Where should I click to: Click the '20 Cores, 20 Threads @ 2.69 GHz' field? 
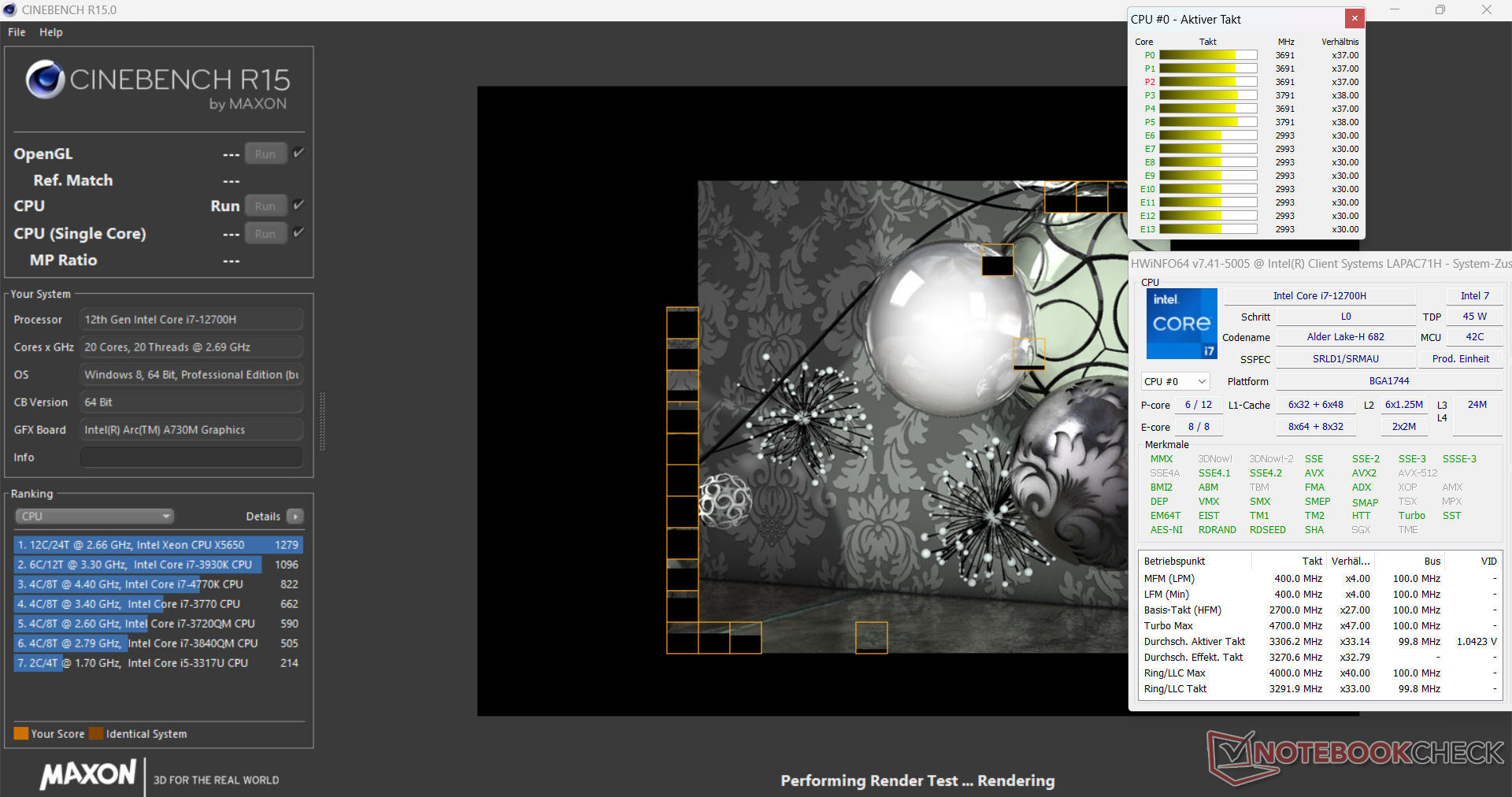pos(191,347)
